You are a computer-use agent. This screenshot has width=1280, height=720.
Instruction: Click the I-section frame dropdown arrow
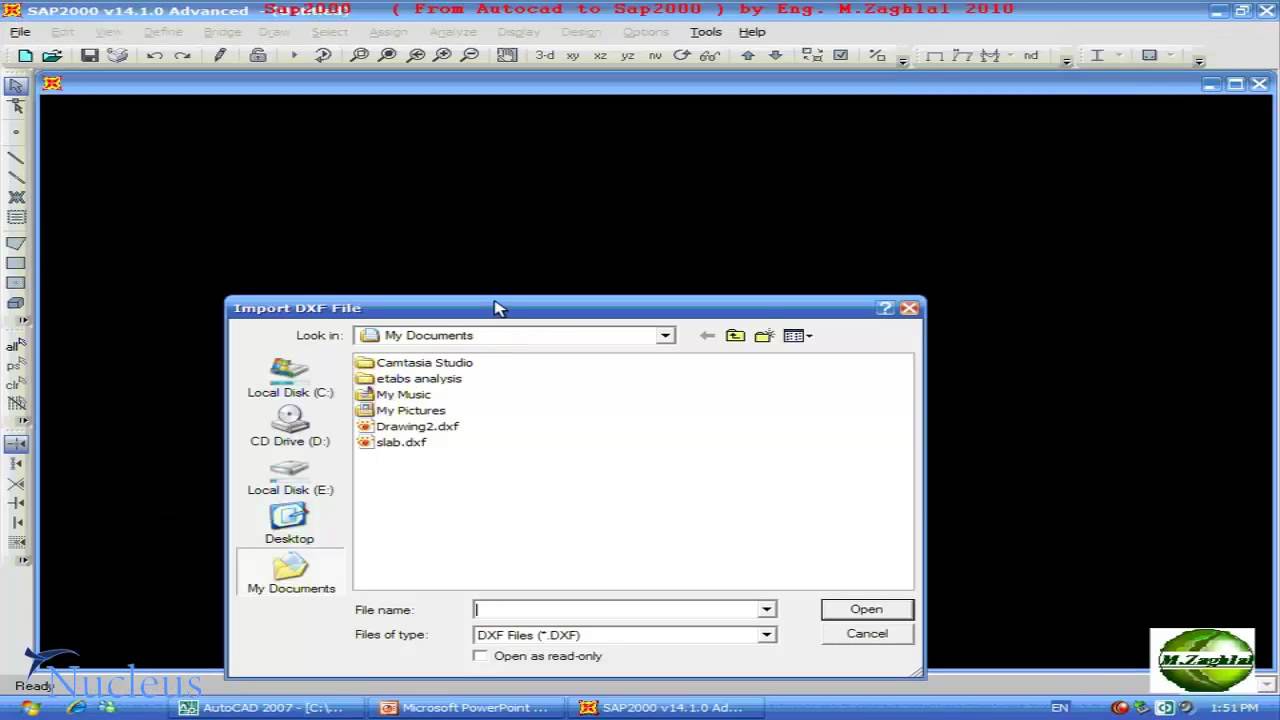pos(1118,56)
